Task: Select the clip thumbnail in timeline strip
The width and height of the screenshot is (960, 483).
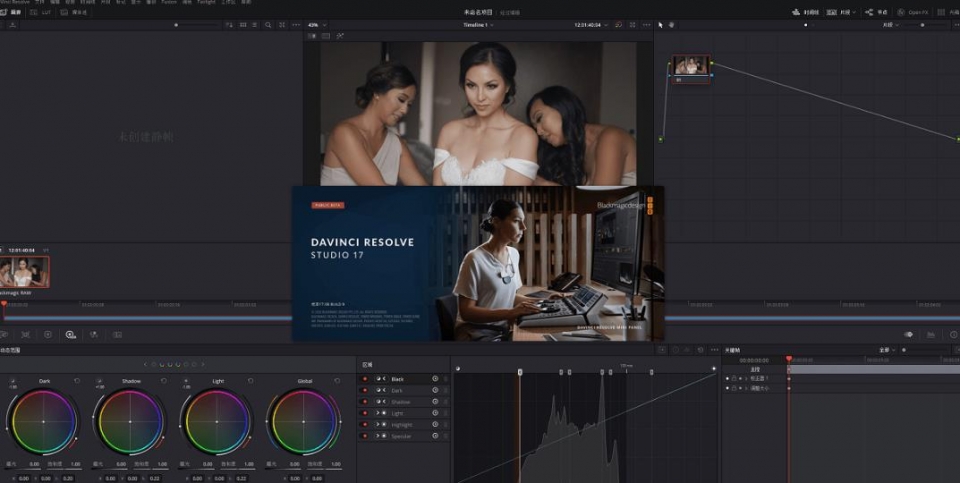Action: point(24,272)
